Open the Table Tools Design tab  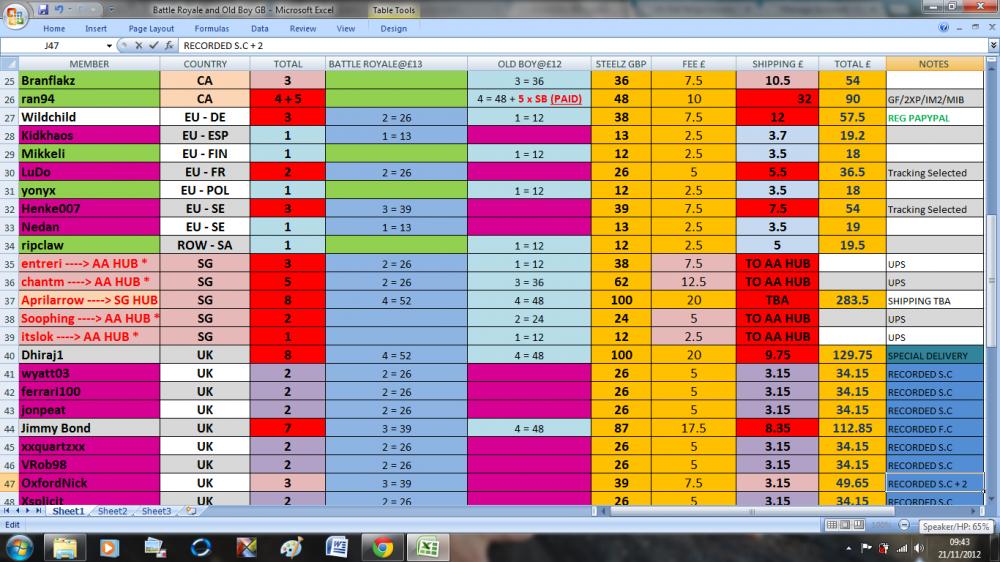point(393,29)
